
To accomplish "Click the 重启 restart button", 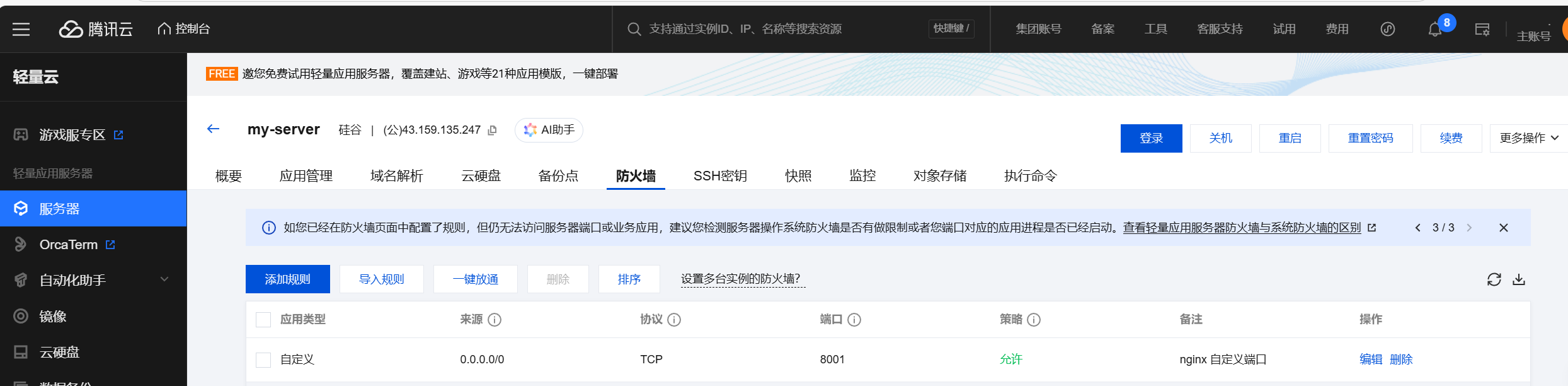I will pos(1290,138).
